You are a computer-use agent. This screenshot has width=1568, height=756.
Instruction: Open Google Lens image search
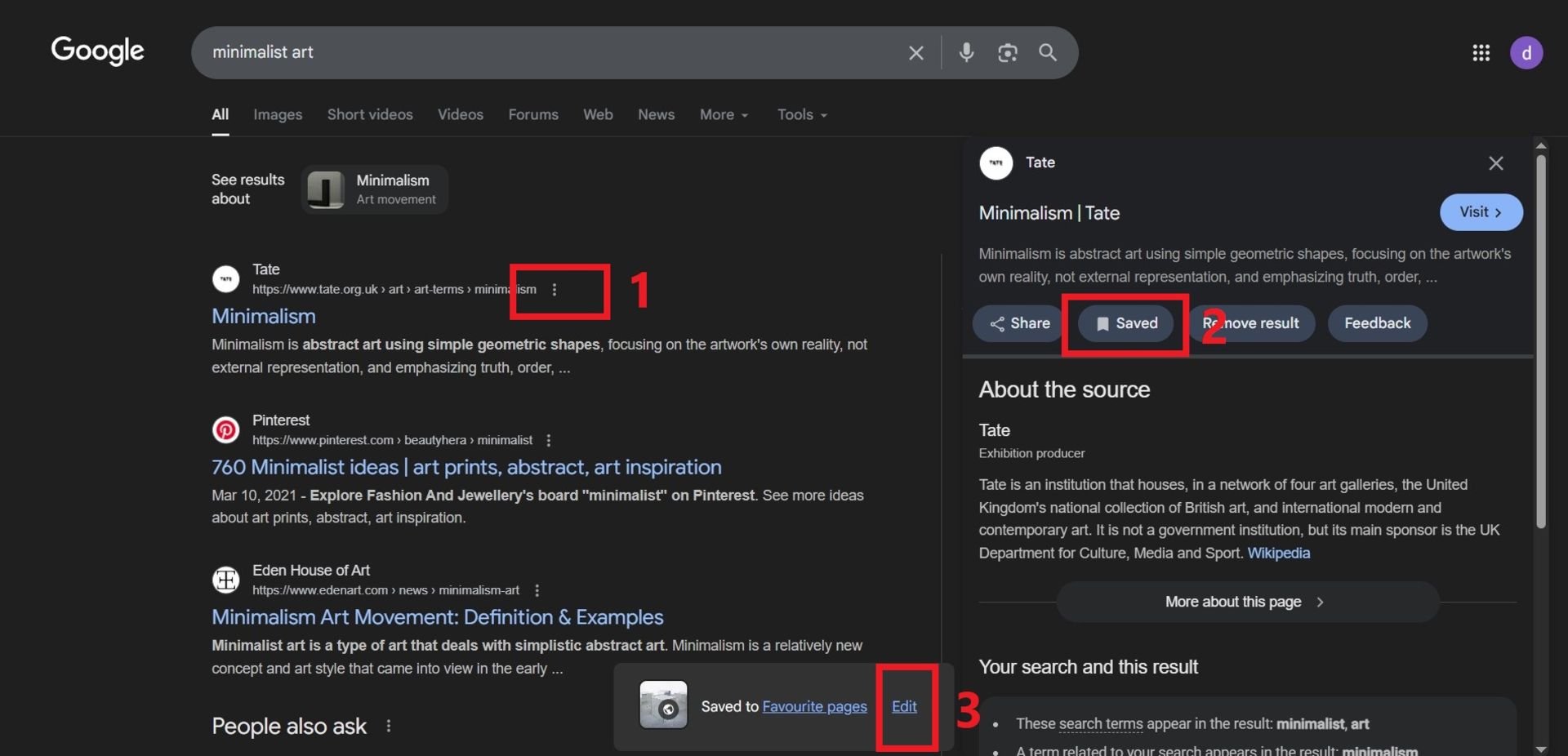pos(1007,53)
